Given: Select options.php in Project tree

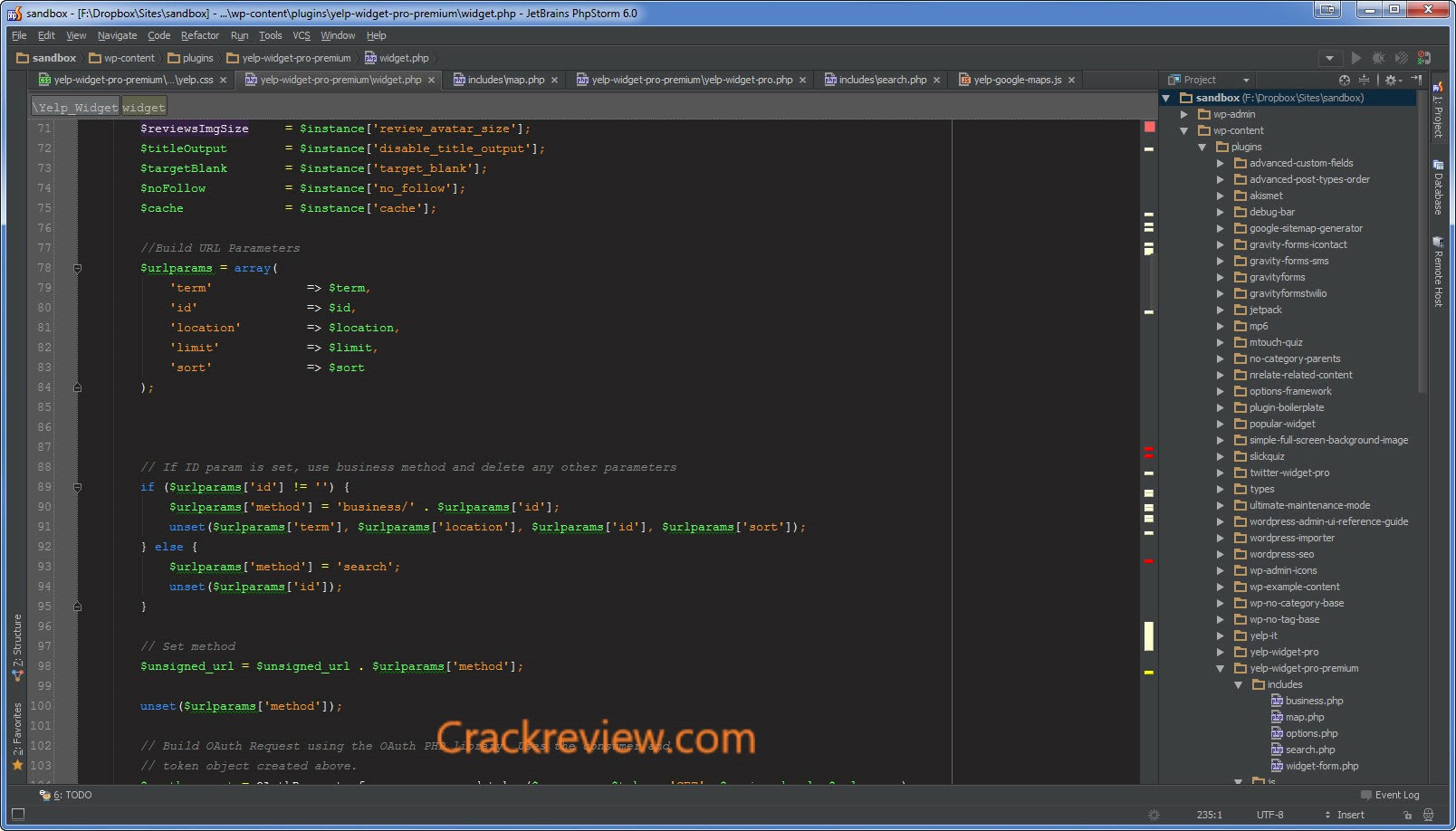Looking at the screenshot, I should click(x=1304, y=733).
